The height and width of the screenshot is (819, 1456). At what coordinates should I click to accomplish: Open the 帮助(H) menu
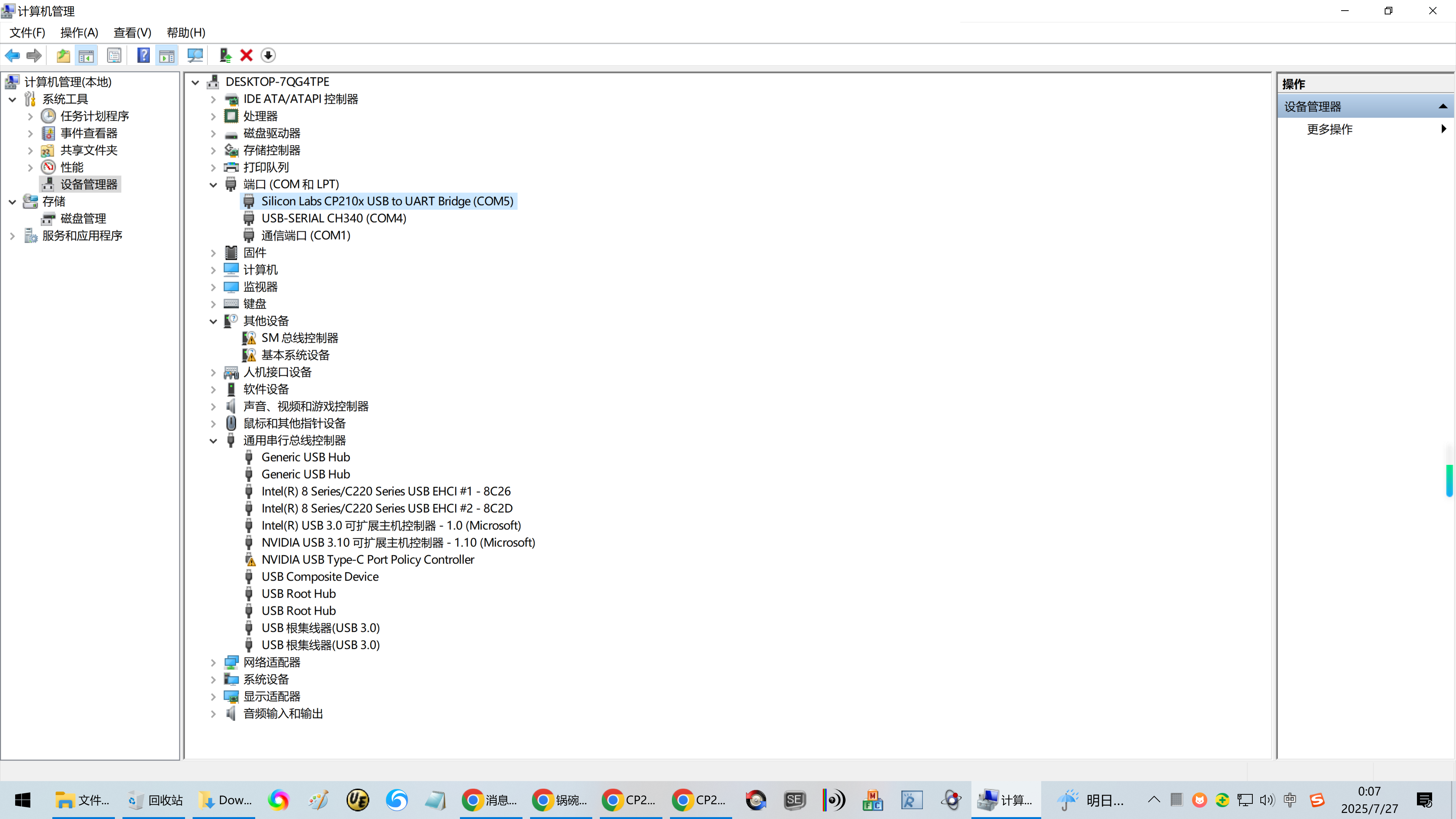click(186, 32)
